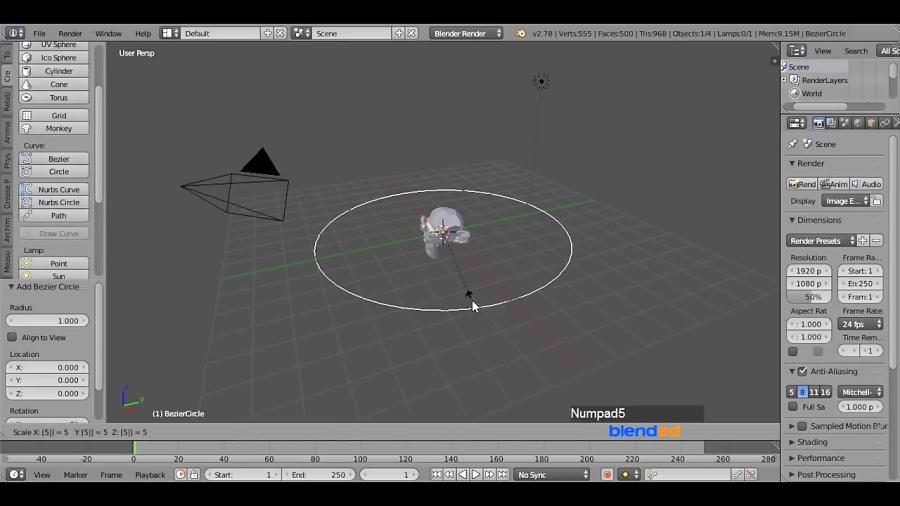Switch to Constraints properties tab icon
900x506 pixels.
pos(885,123)
